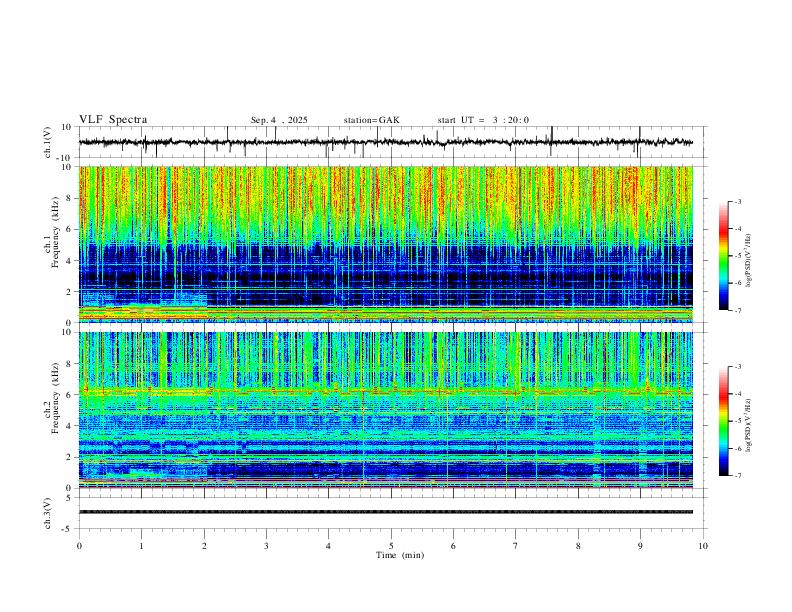This screenshot has height=612, width=792.
Task: Click the '-7' tick on lower colorbar
Action: pos(737,476)
